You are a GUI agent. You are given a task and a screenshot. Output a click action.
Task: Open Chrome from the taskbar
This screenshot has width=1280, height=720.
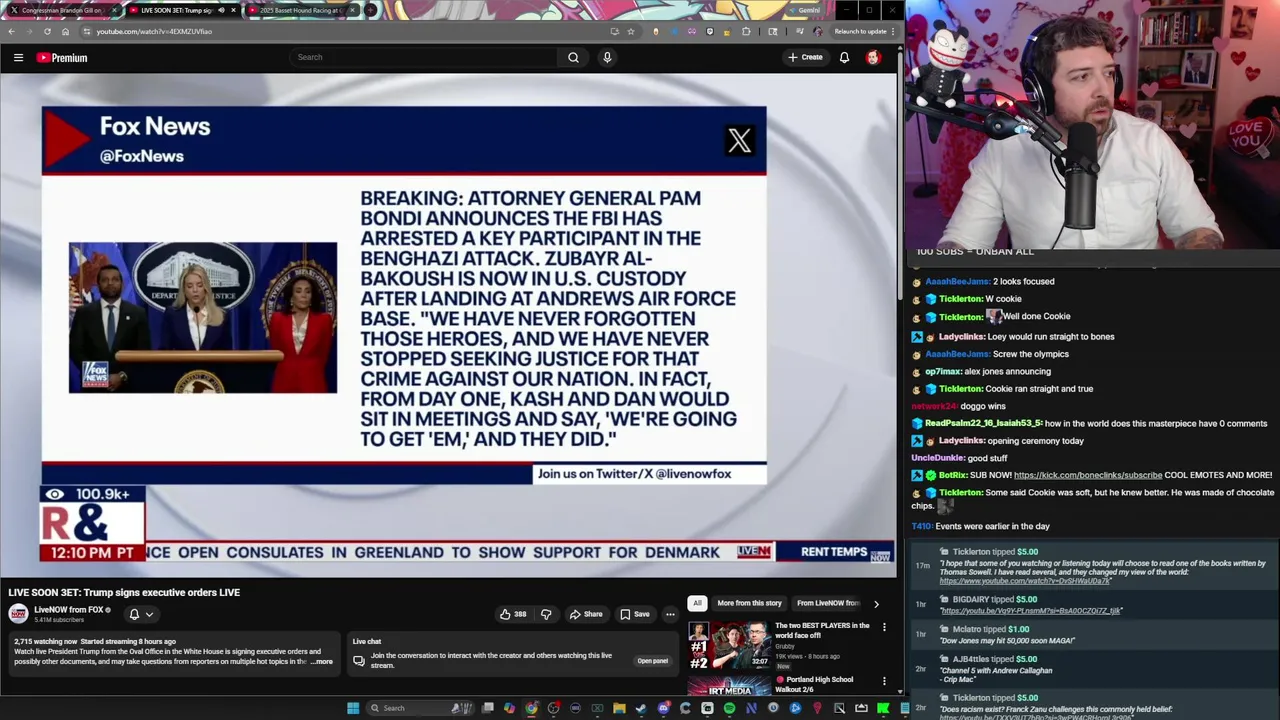[531, 708]
